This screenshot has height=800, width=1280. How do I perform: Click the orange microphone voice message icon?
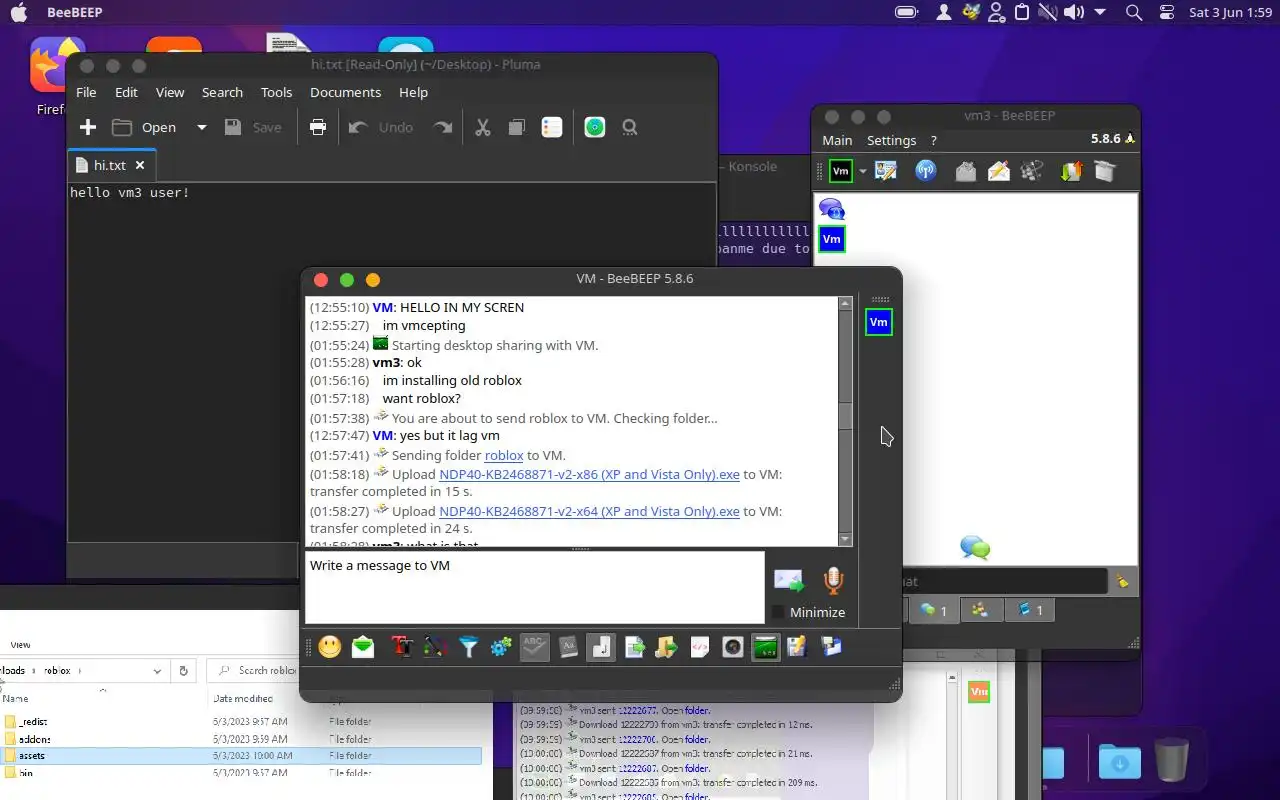(833, 580)
